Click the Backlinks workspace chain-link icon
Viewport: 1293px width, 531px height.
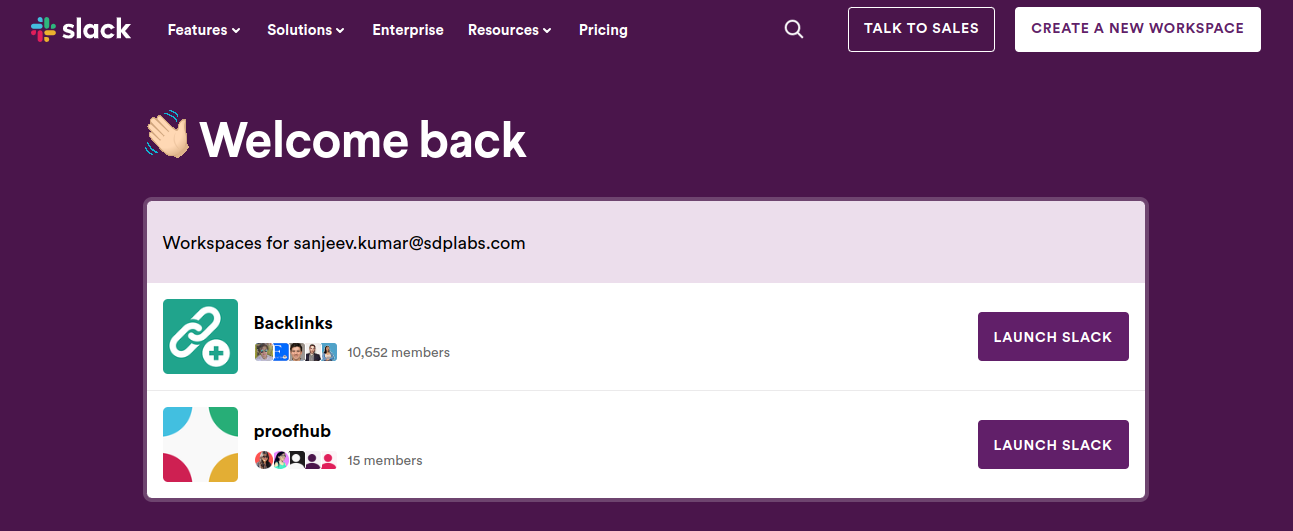[200, 336]
